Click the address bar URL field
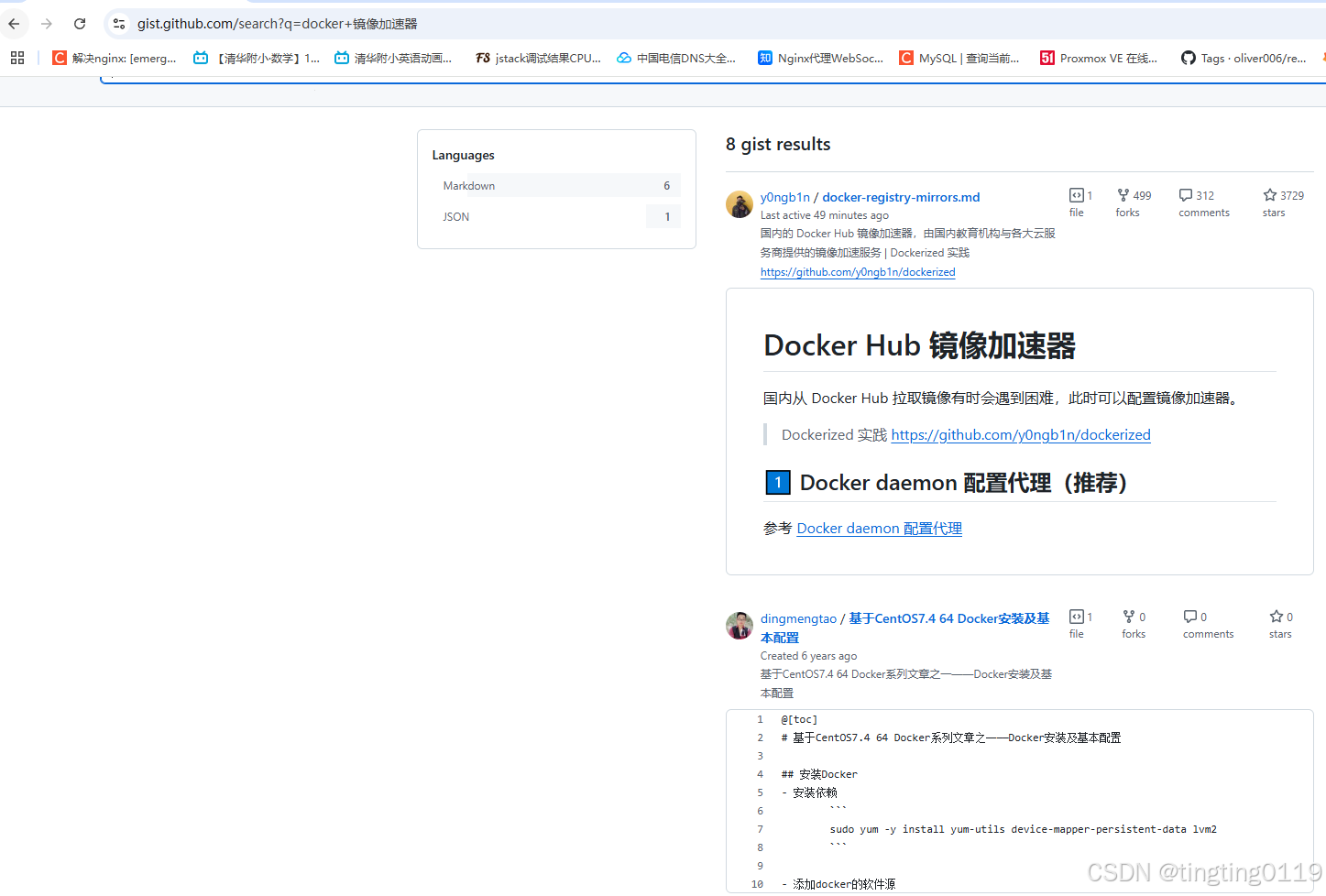Image resolution: width=1326 pixels, height=896 pixels. coord(715,24)
